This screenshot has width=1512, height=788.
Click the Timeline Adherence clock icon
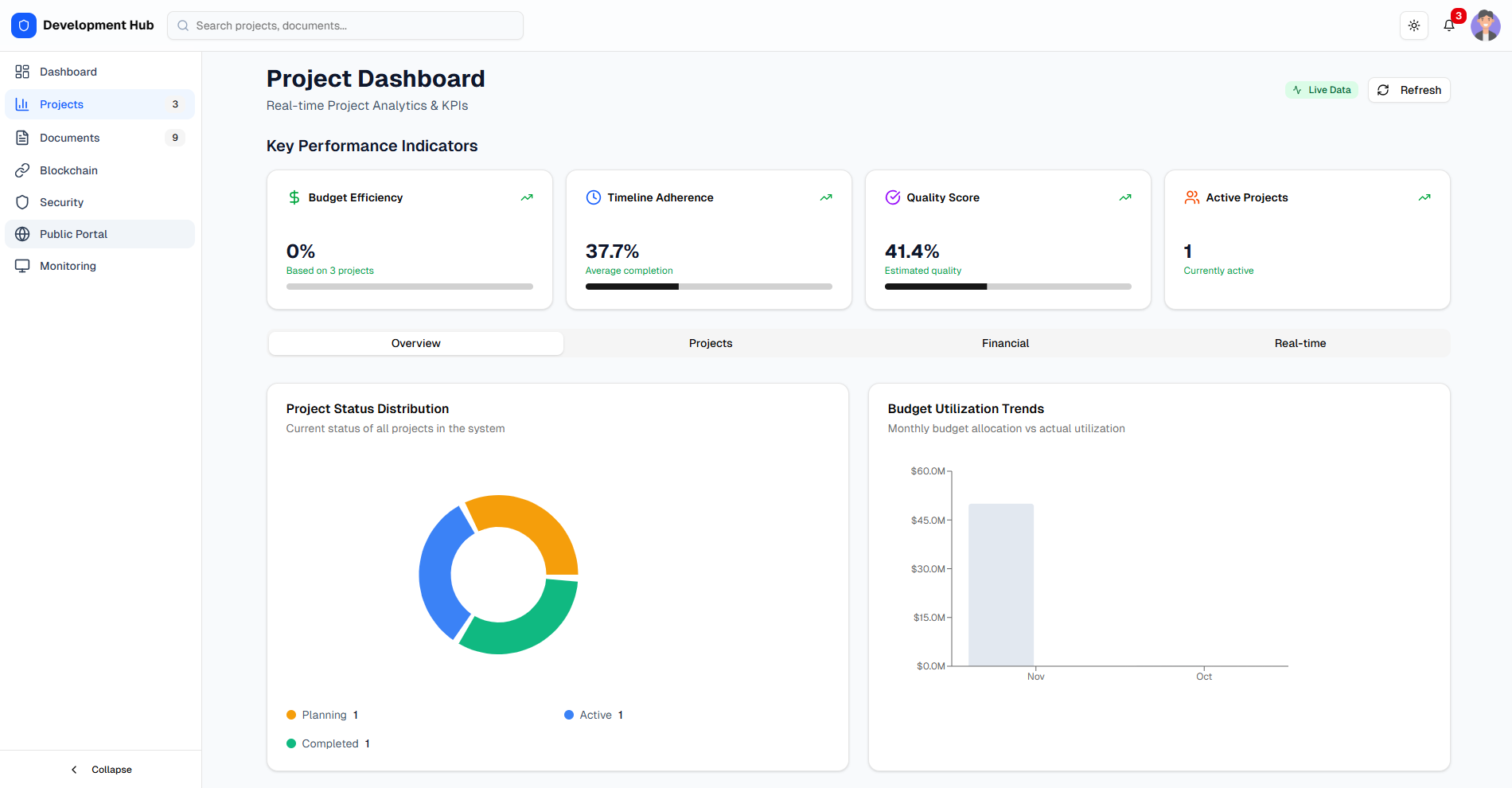point(593,197)
